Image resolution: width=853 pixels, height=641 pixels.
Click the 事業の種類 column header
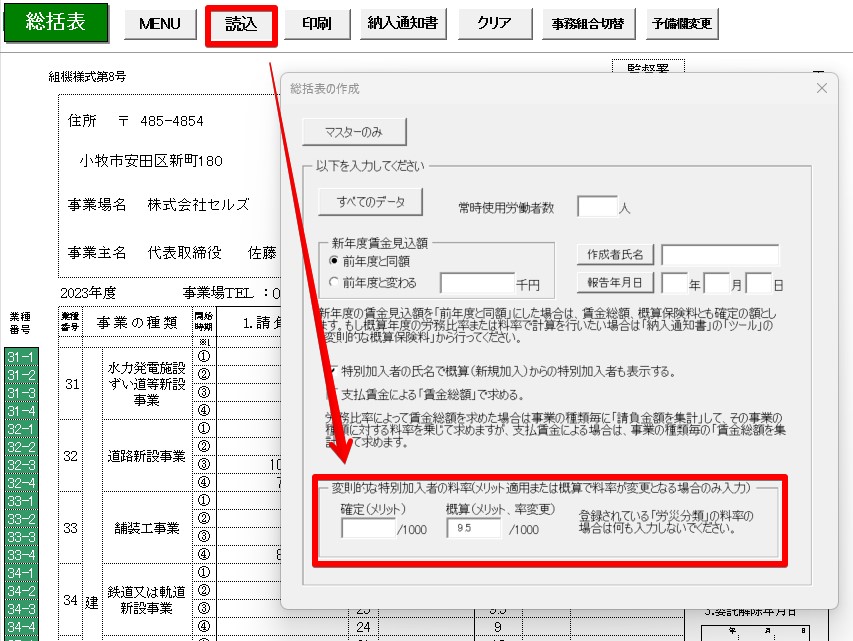click(137, 322)
